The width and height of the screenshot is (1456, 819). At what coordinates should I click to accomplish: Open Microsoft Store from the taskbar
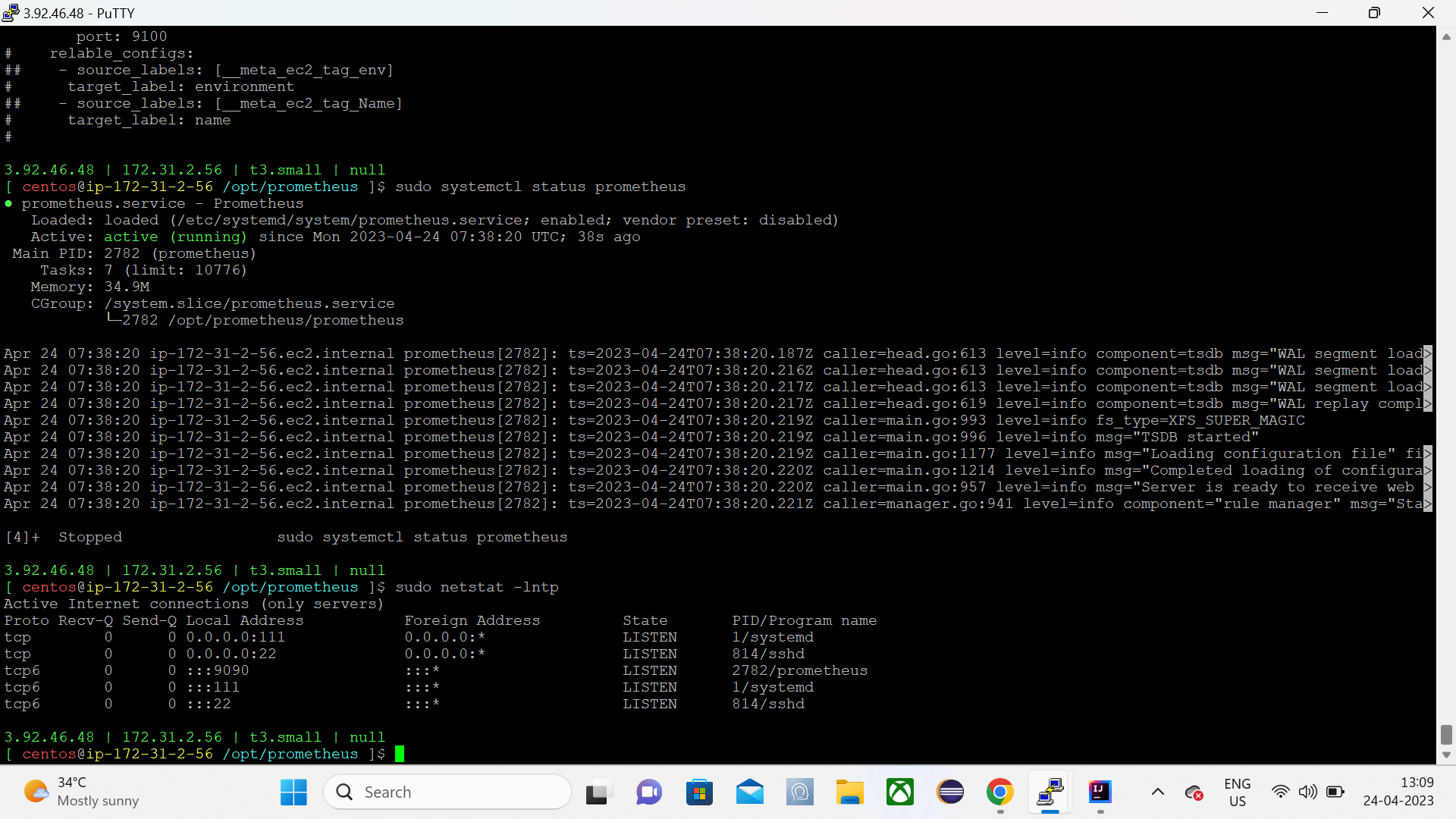[x=700, y=792]
